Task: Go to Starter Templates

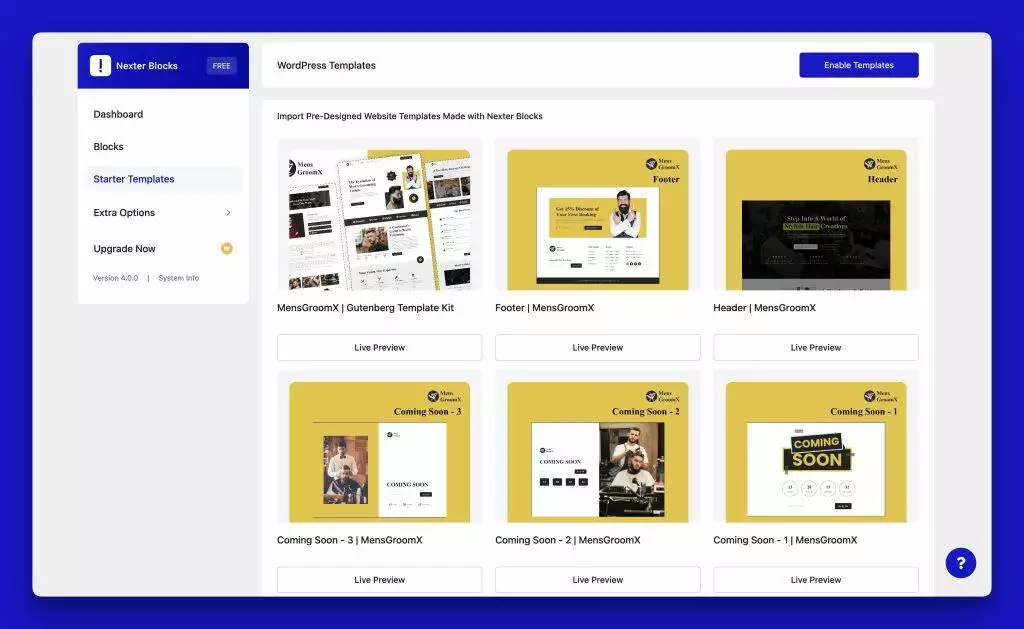Action: coord(133,178)
